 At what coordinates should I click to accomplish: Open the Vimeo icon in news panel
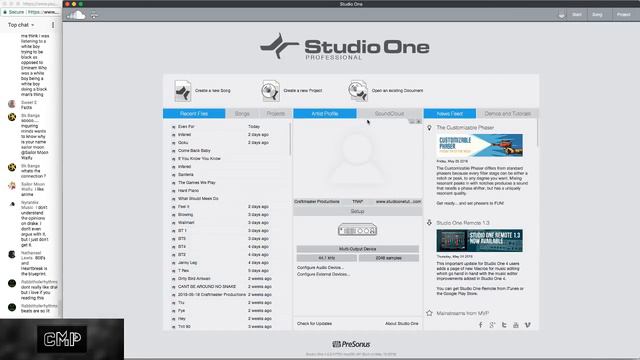coord(528,325)
